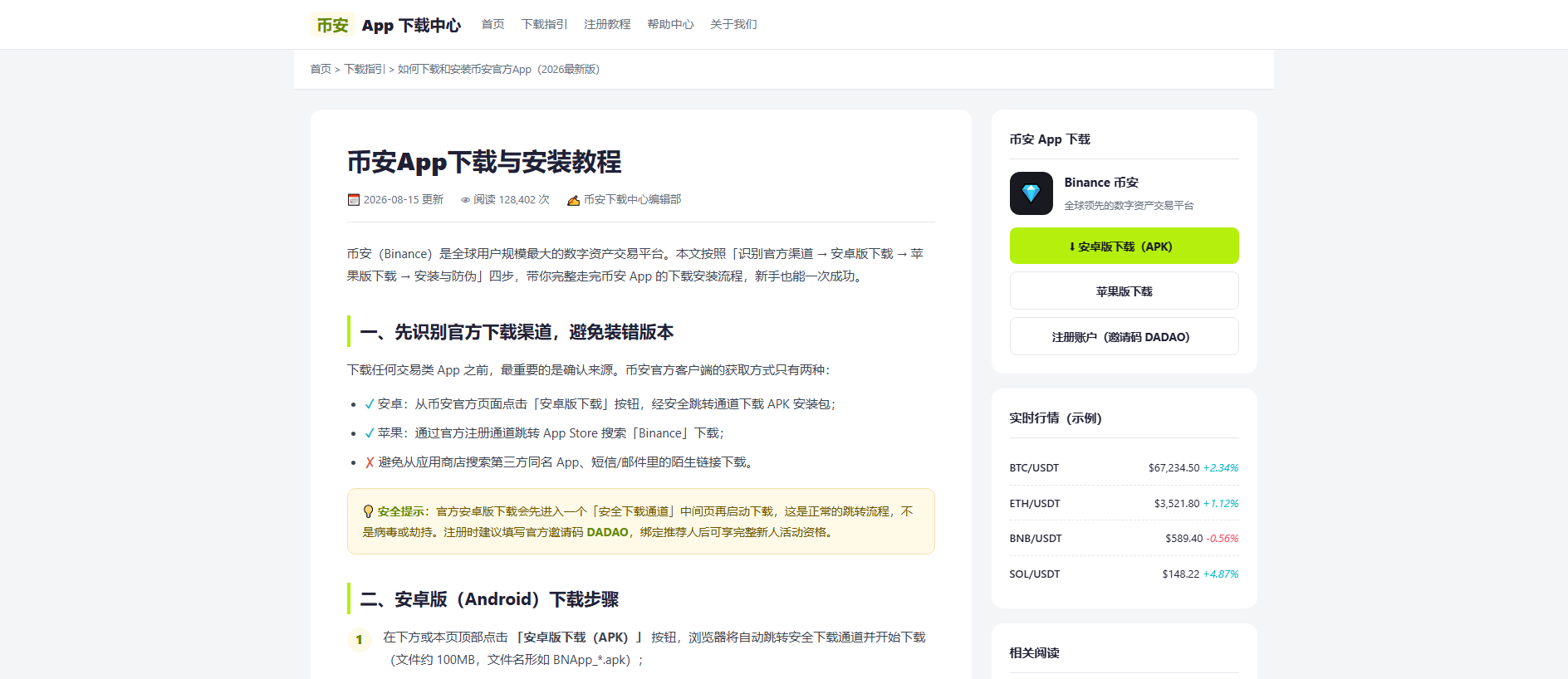Viewport: 1568px width, 679px height.
Task: Open 帮助中心 from the navigation bar
Action: pyautogui.click(x=671, y=24)
